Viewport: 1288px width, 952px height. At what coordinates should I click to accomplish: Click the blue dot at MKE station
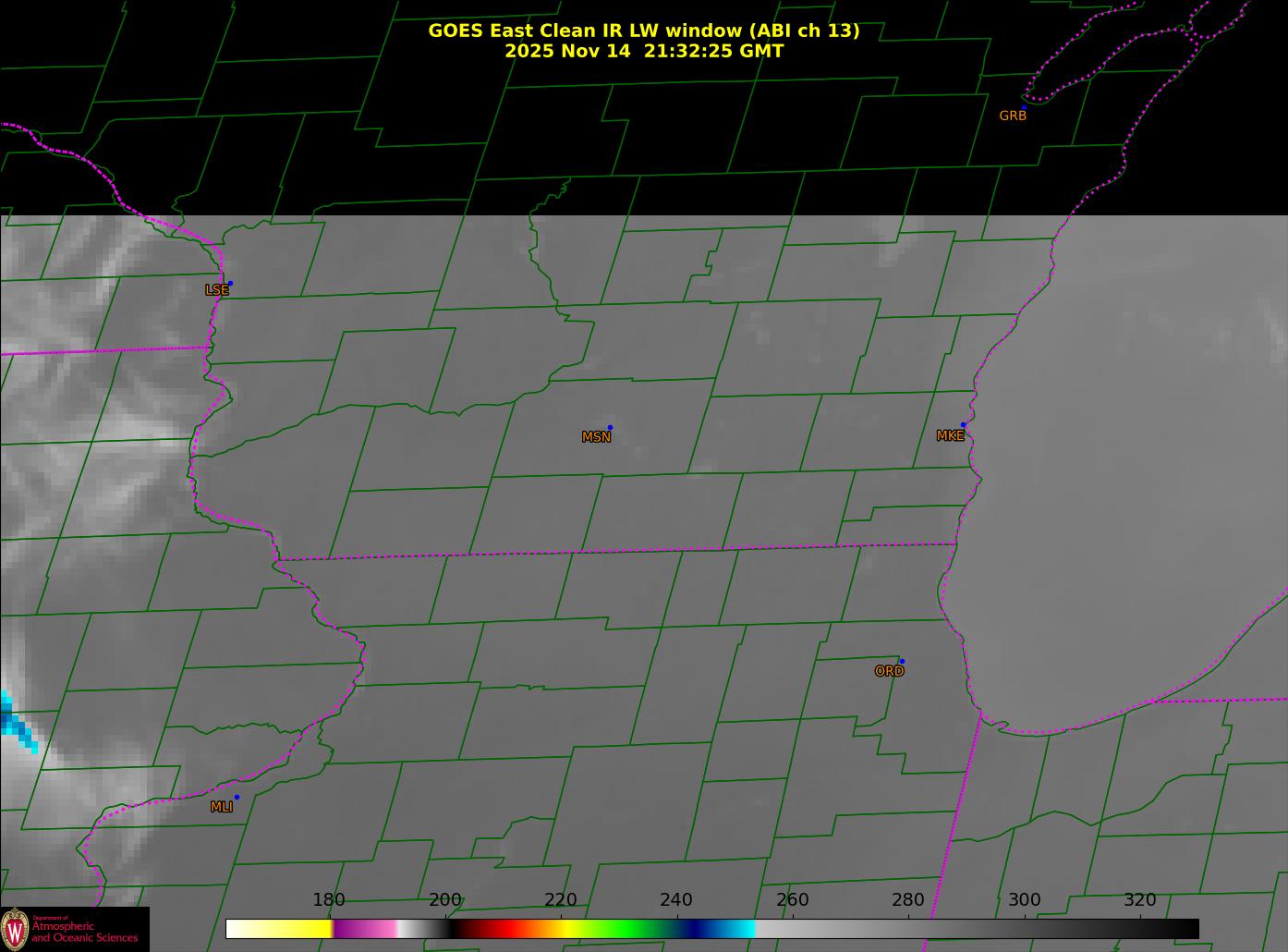[x=963, y=425]
